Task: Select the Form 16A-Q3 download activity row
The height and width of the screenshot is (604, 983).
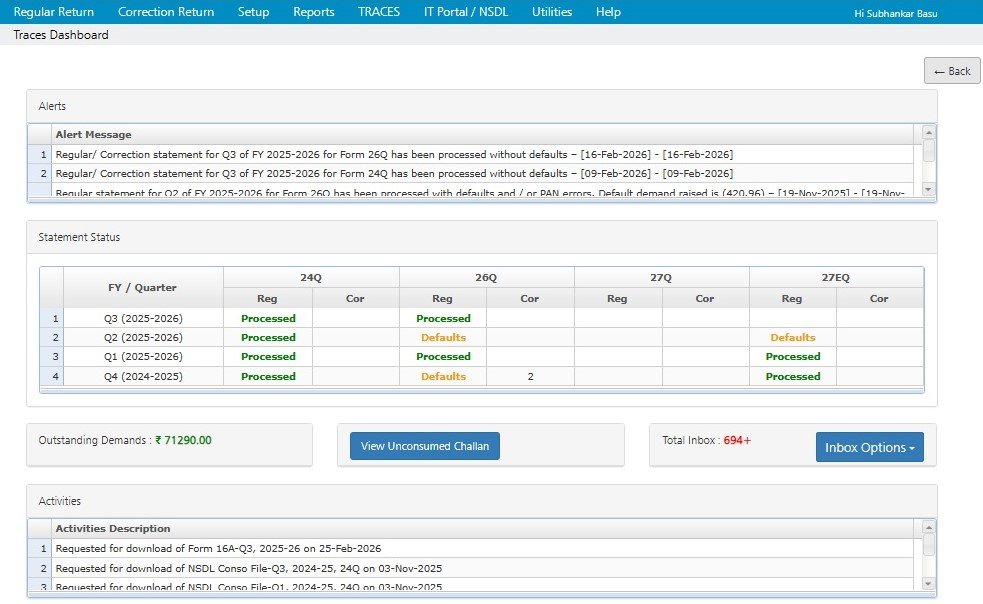Action: click(x=220, y=548)
